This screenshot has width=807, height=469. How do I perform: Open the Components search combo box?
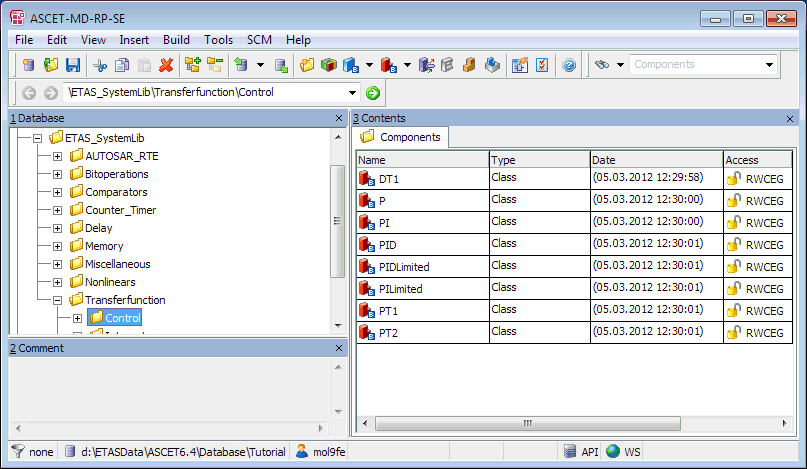[x=769, y=65]
